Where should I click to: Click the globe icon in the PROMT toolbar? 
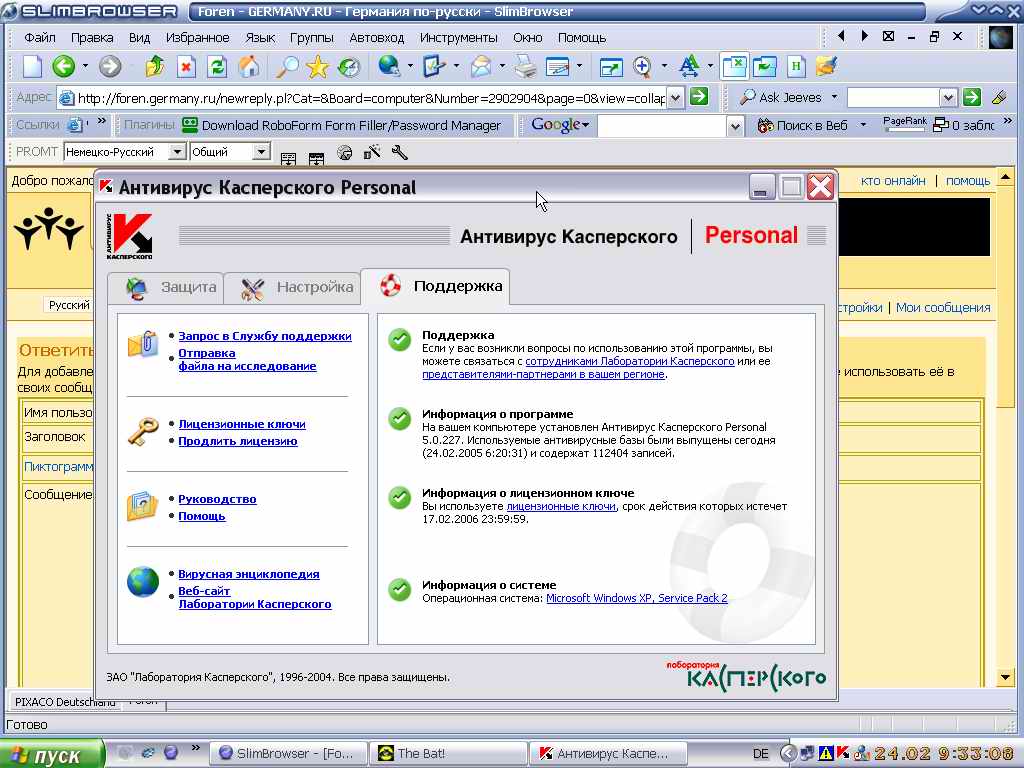coord(344,153)
